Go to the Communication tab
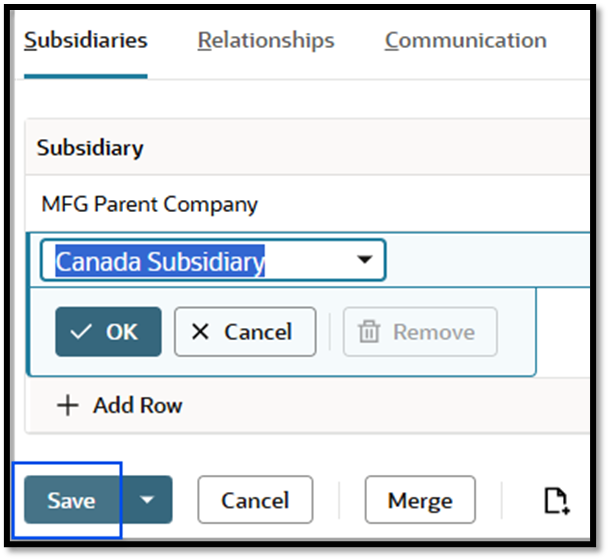Screen dimensions: 609x560 click(466, 41)
